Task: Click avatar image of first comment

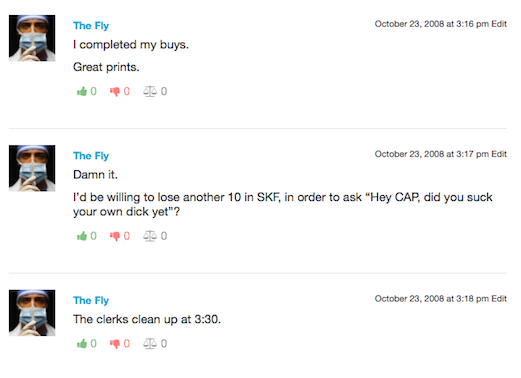Action: pyautogui.click(x=32, y=38)
